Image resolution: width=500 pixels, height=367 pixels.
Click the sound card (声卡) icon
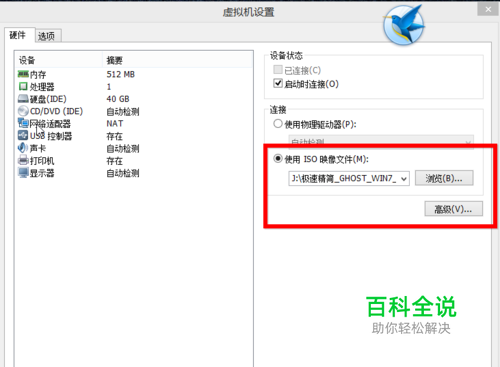click(23, 148)
